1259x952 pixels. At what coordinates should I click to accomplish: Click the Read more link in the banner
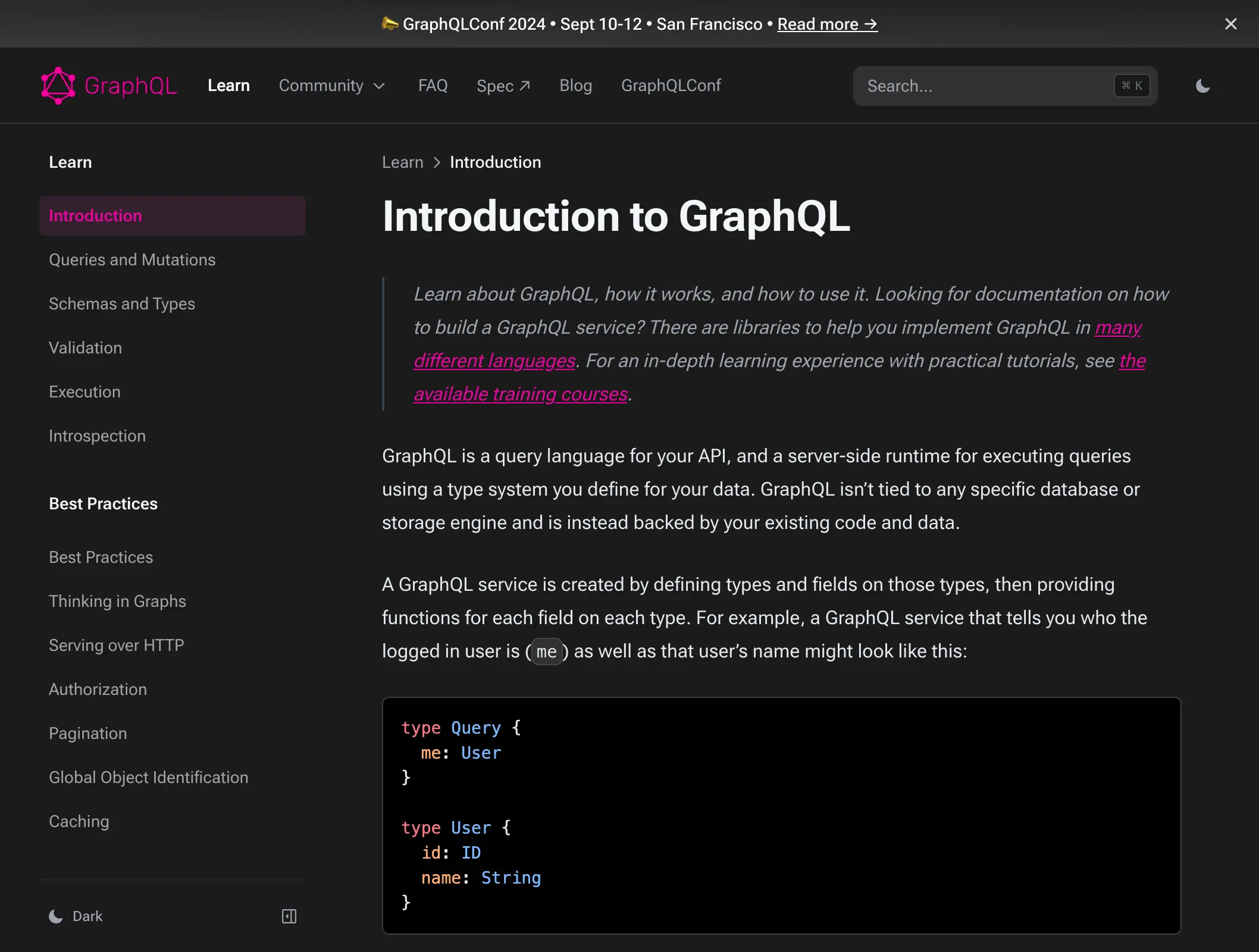click(826, 24)
